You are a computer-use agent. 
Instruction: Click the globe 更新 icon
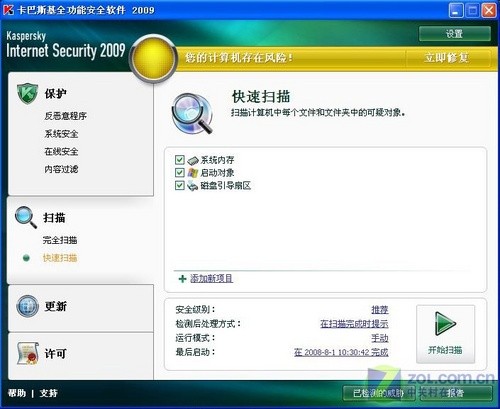[x=28, y=306]
